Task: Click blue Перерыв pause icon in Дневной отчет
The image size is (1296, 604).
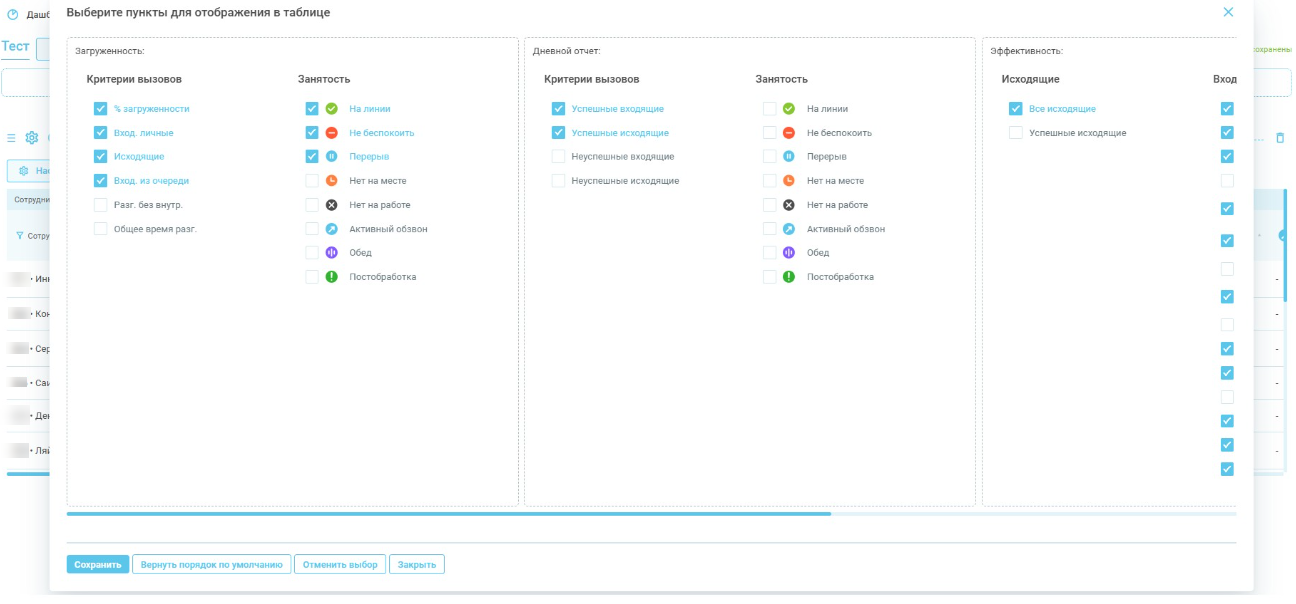Action: (789, 157)
